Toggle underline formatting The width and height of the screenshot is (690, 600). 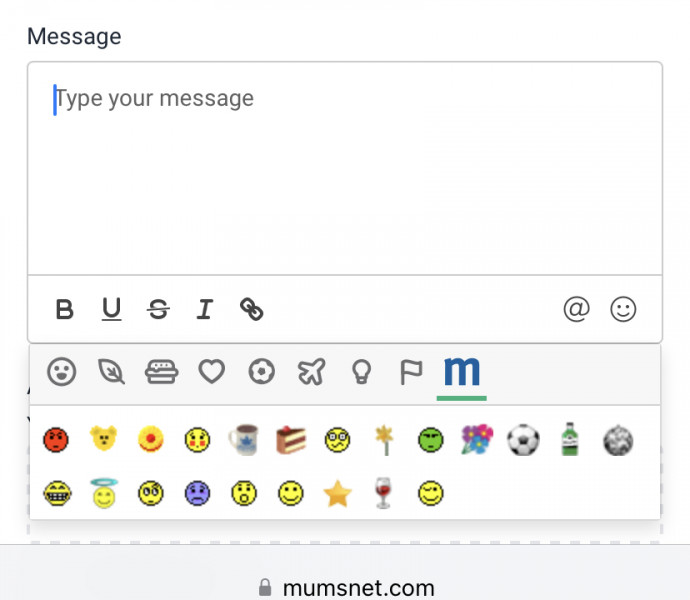111,310
